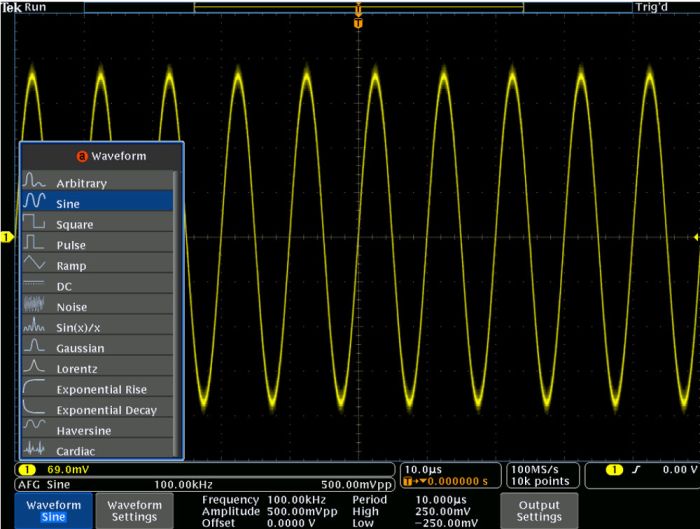Click the Waveform menu scrollbar

click(x=176, y=312)
